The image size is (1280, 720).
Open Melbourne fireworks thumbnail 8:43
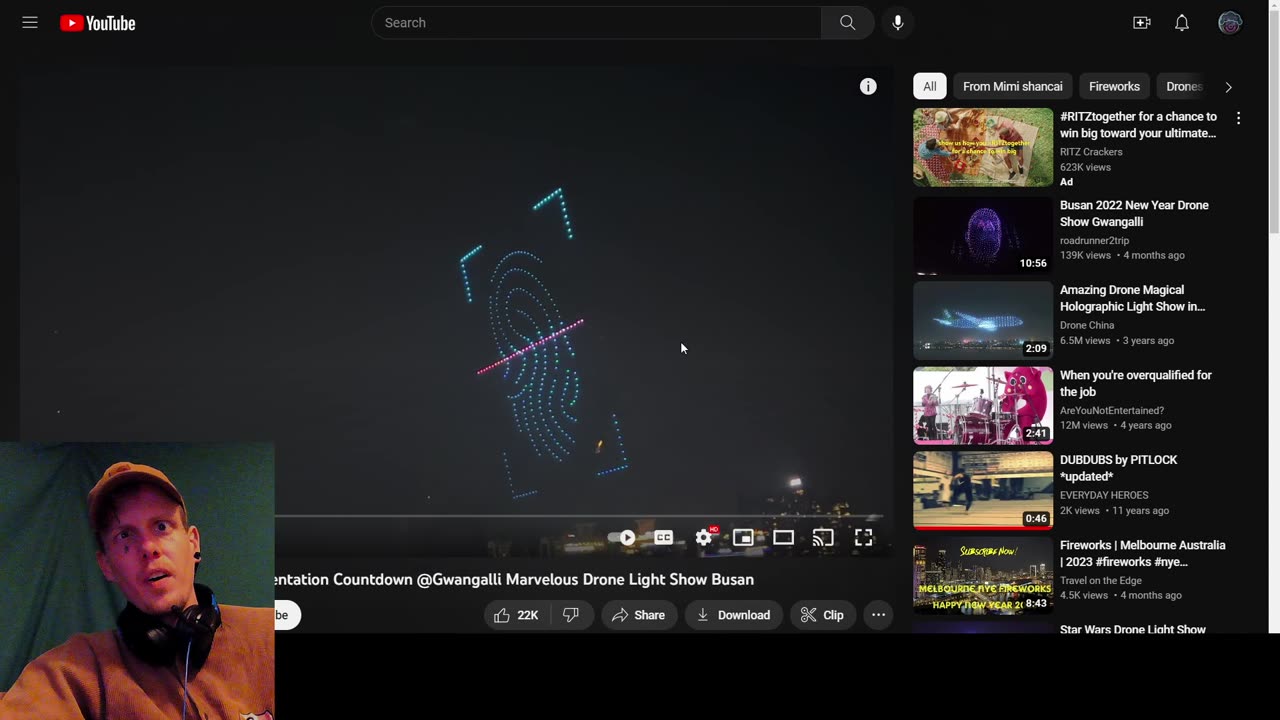(x=983, y=575)
